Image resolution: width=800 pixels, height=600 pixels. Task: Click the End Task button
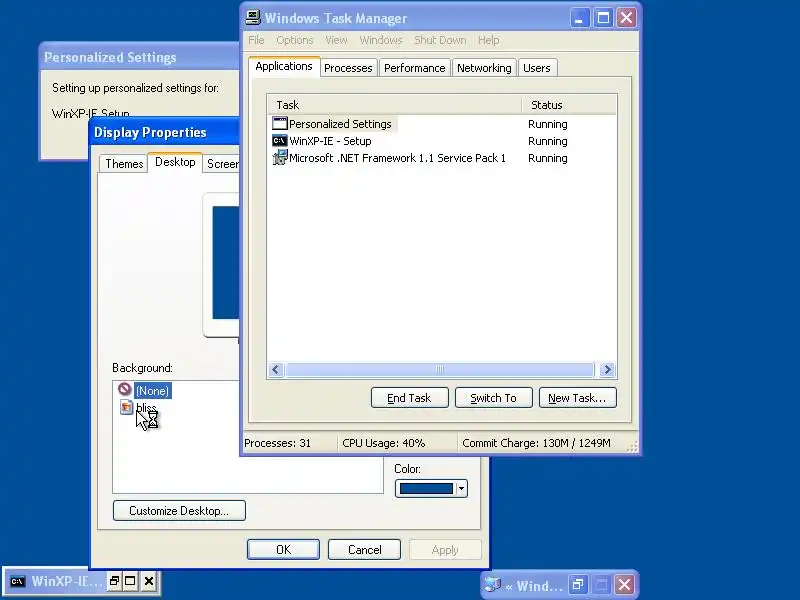pyautogui.click(x=410, y=398)
